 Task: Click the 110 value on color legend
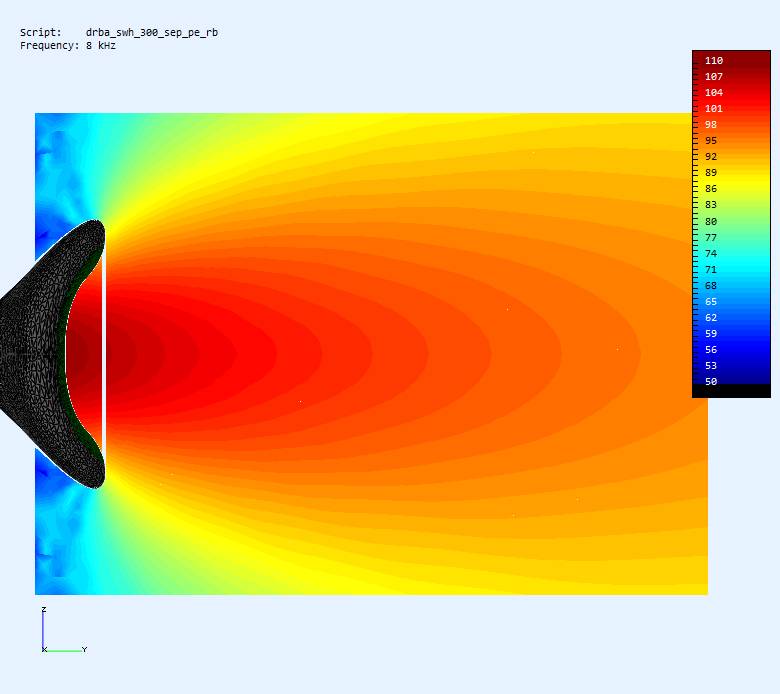pos(714,60)
